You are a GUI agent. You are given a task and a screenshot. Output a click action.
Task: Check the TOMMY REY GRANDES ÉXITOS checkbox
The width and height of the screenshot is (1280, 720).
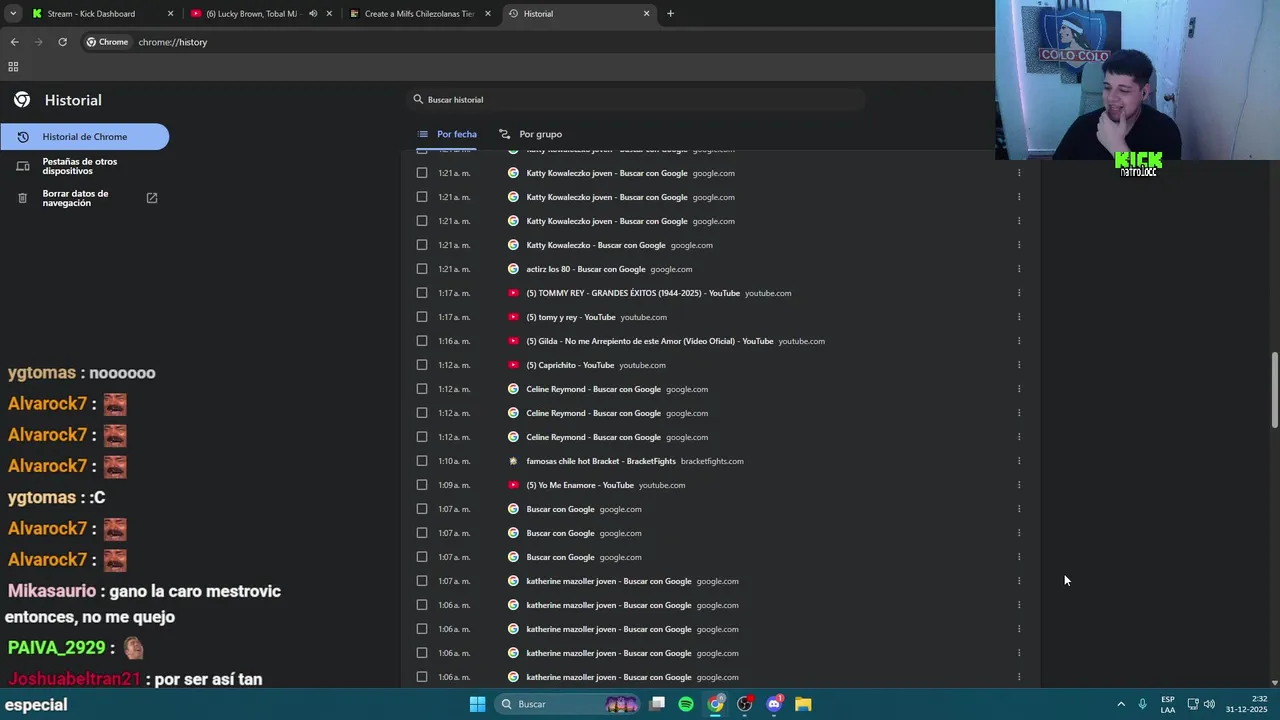pos(422,293)
